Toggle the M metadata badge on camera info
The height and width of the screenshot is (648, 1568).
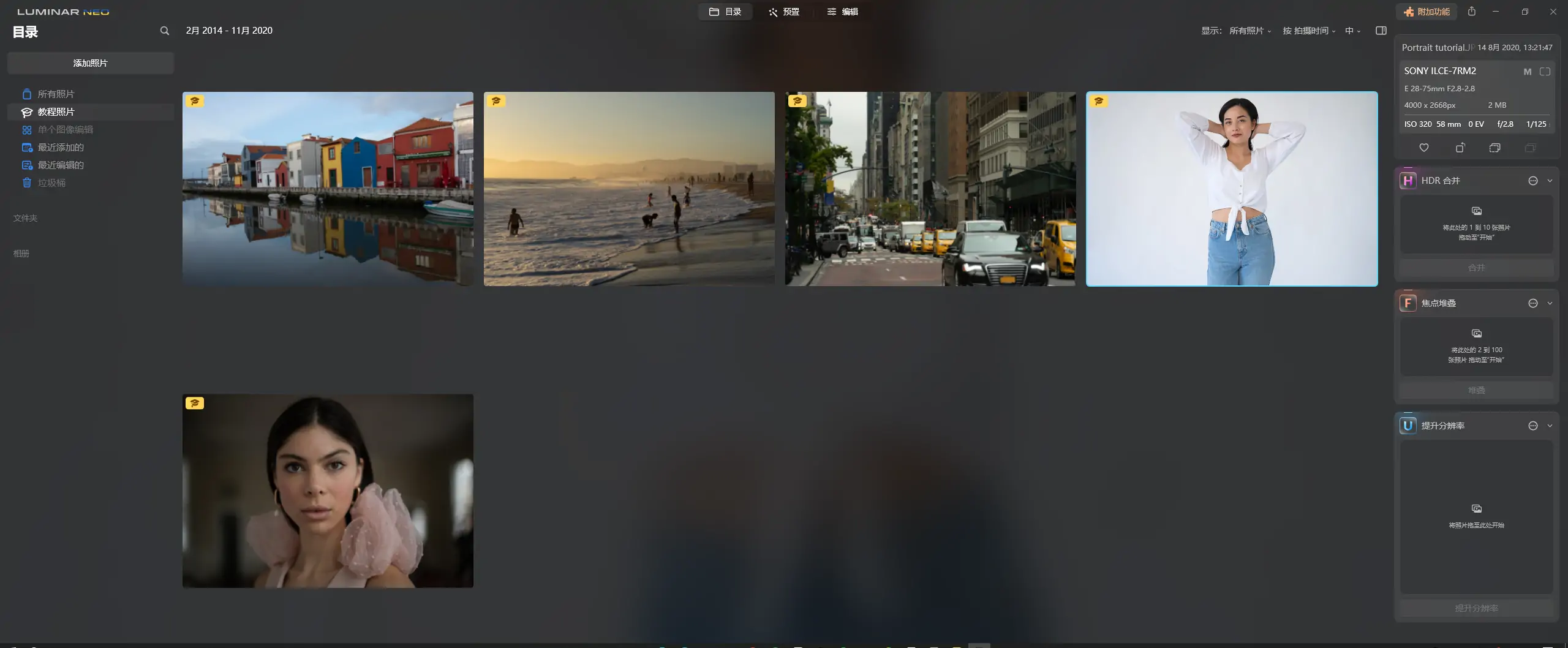[x=1526, y=71]
